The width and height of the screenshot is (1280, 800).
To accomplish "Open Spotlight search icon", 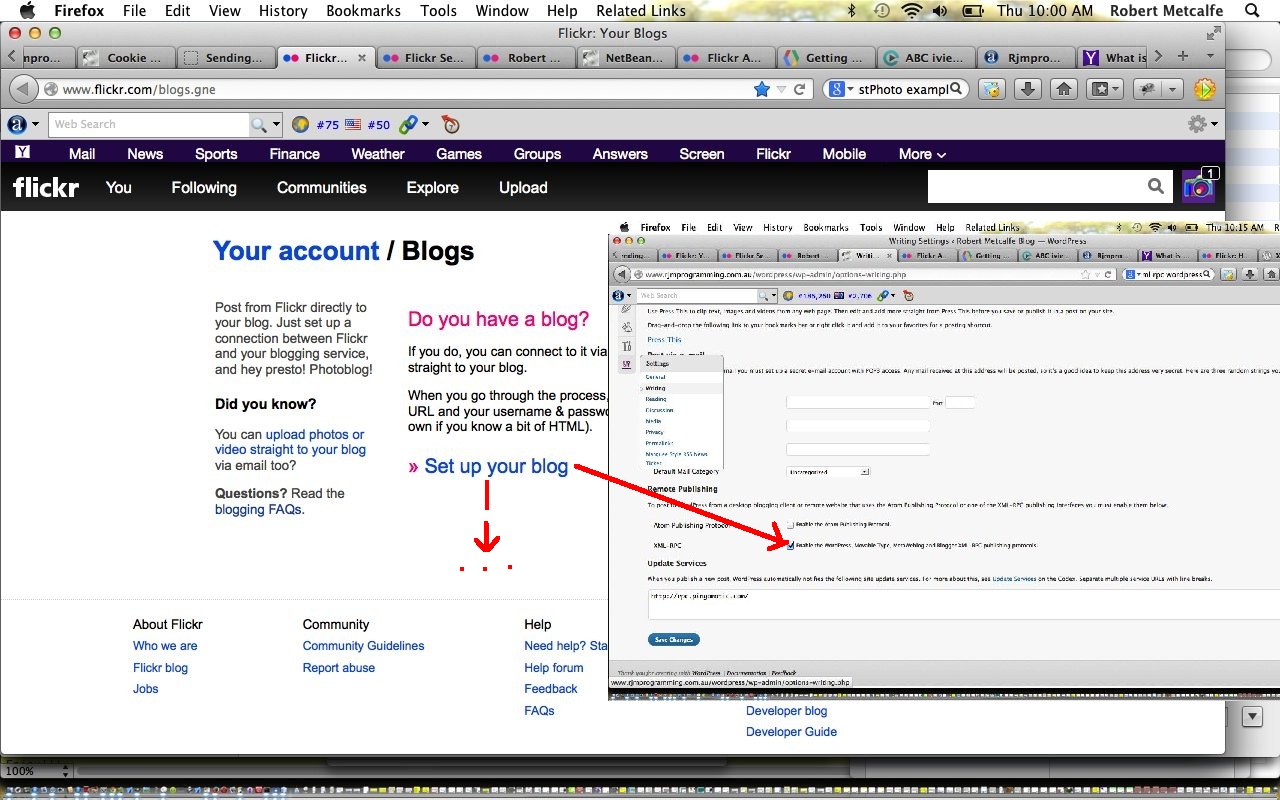I will tap(1252, 11).
